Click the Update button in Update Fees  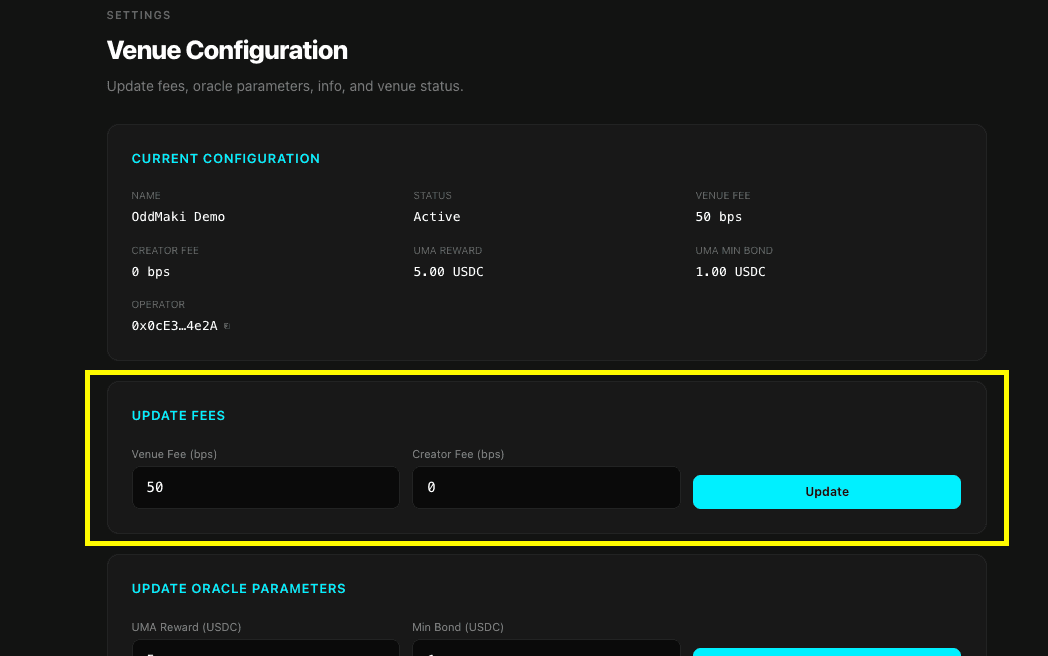[827, 491]
